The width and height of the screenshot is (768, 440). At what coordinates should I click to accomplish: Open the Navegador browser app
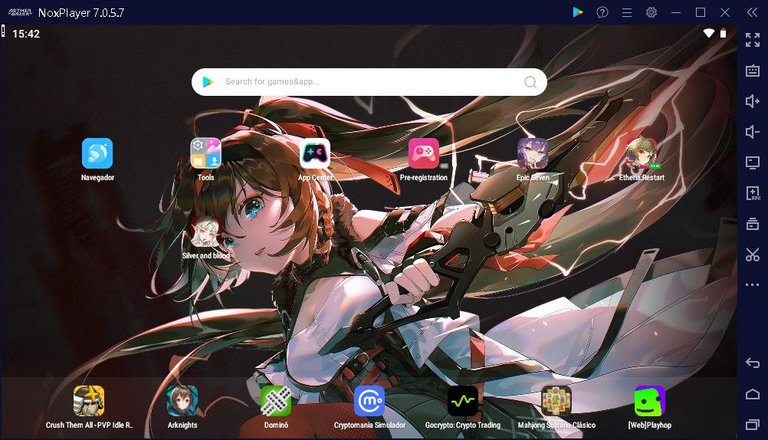[97, 153]
